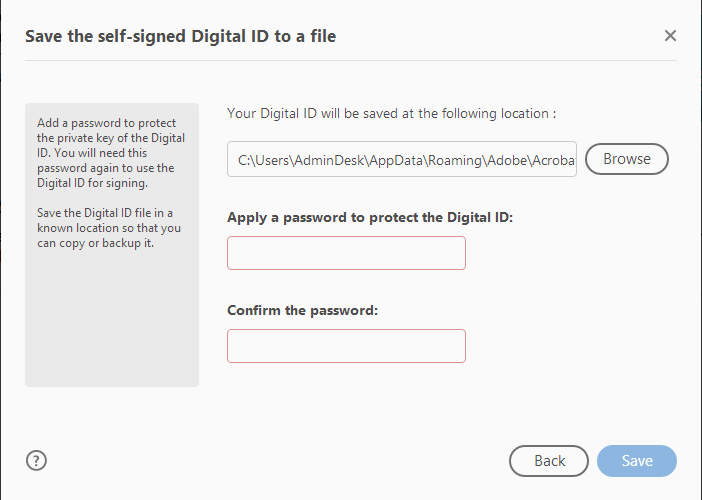Click blank area right of confirm password field
The image size is (702, 500).
coord(570,346)
